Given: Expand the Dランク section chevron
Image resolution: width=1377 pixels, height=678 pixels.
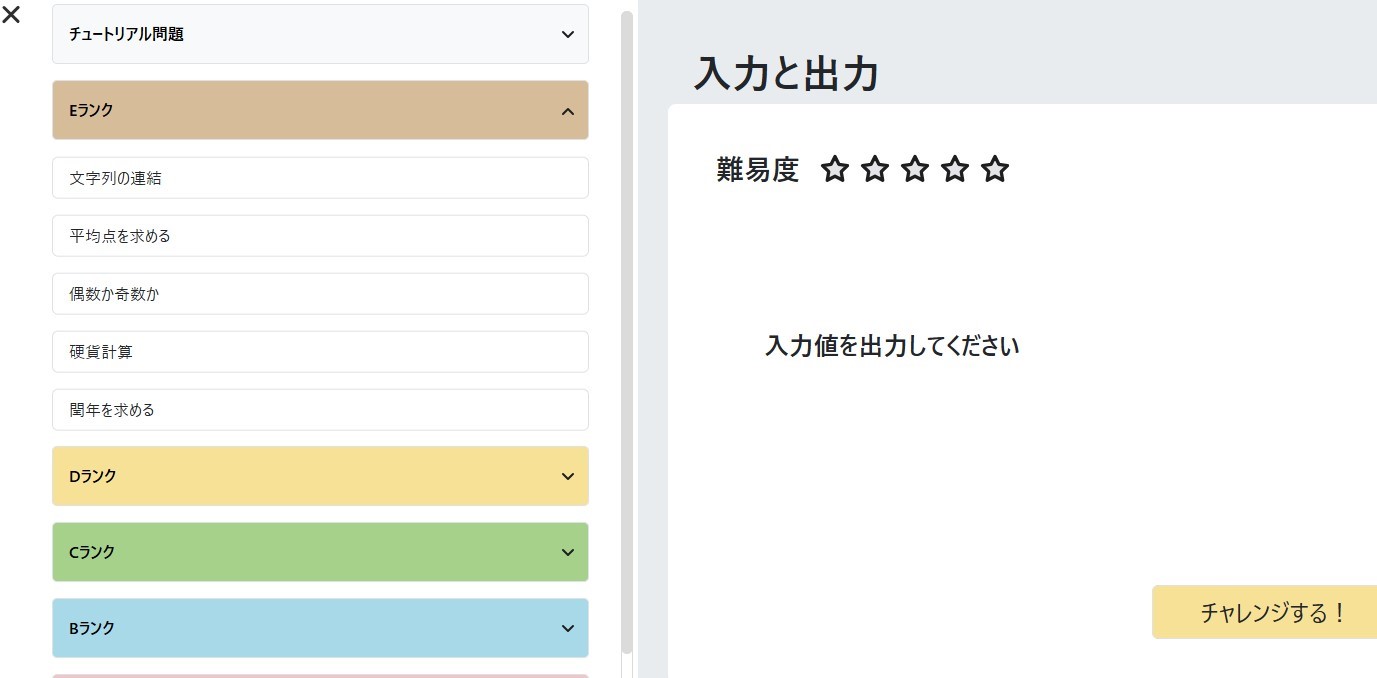Looking at the screenshot, I should coord(568,476).
